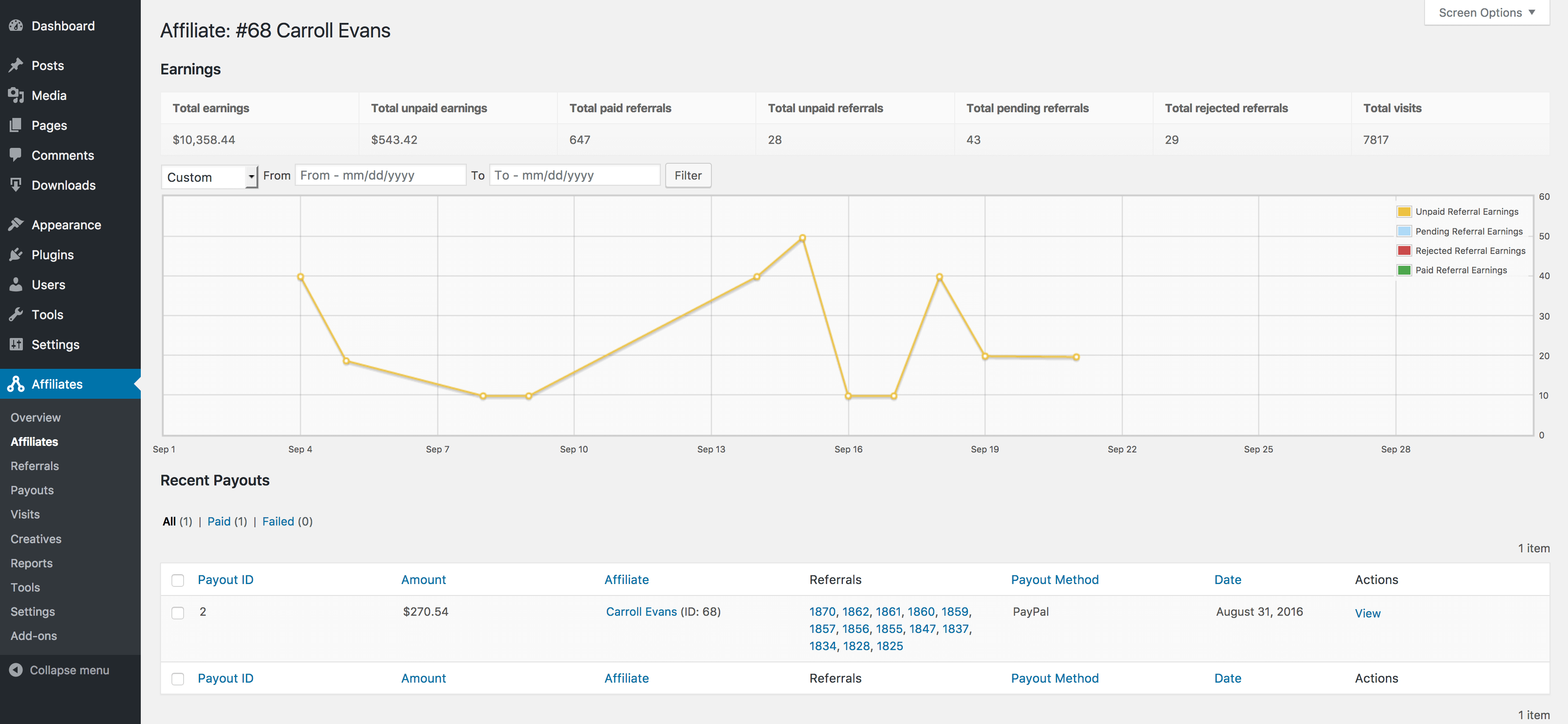Check the payout ID 2 row checkbox
Screen dimensions: 1568x724
point(178,613)
